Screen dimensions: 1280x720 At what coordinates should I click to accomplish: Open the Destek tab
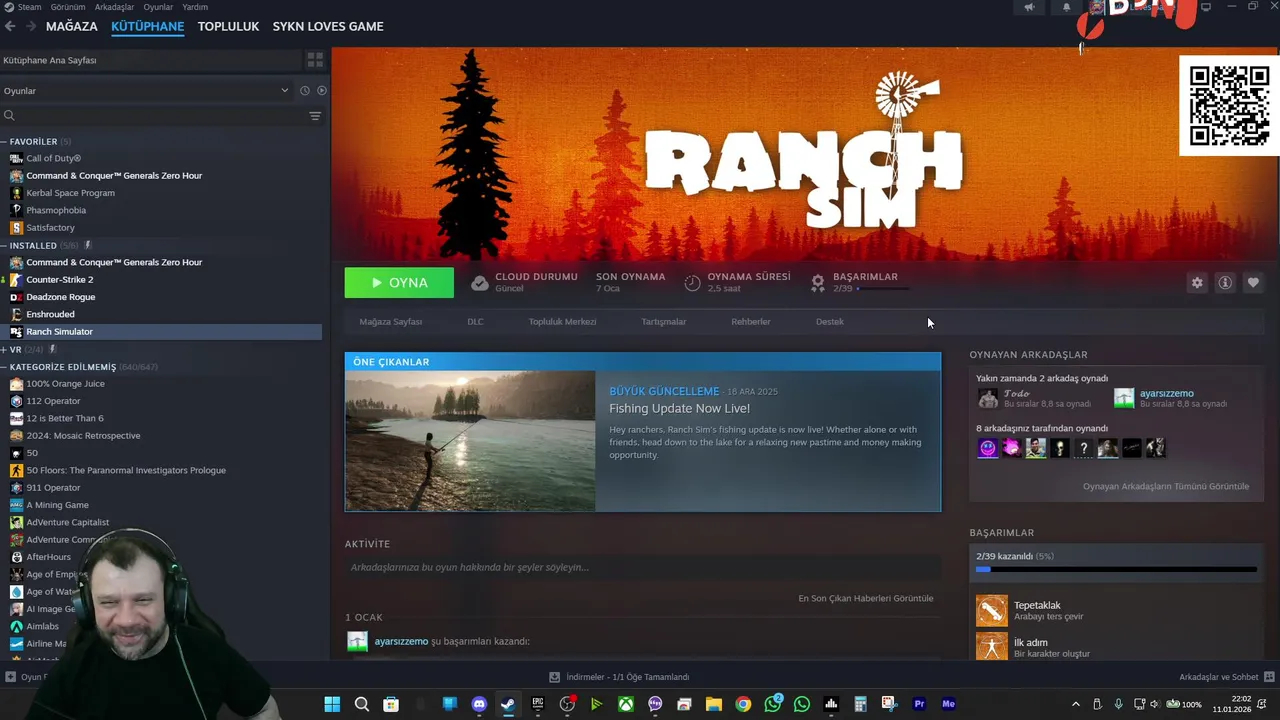tap(830, 322)
